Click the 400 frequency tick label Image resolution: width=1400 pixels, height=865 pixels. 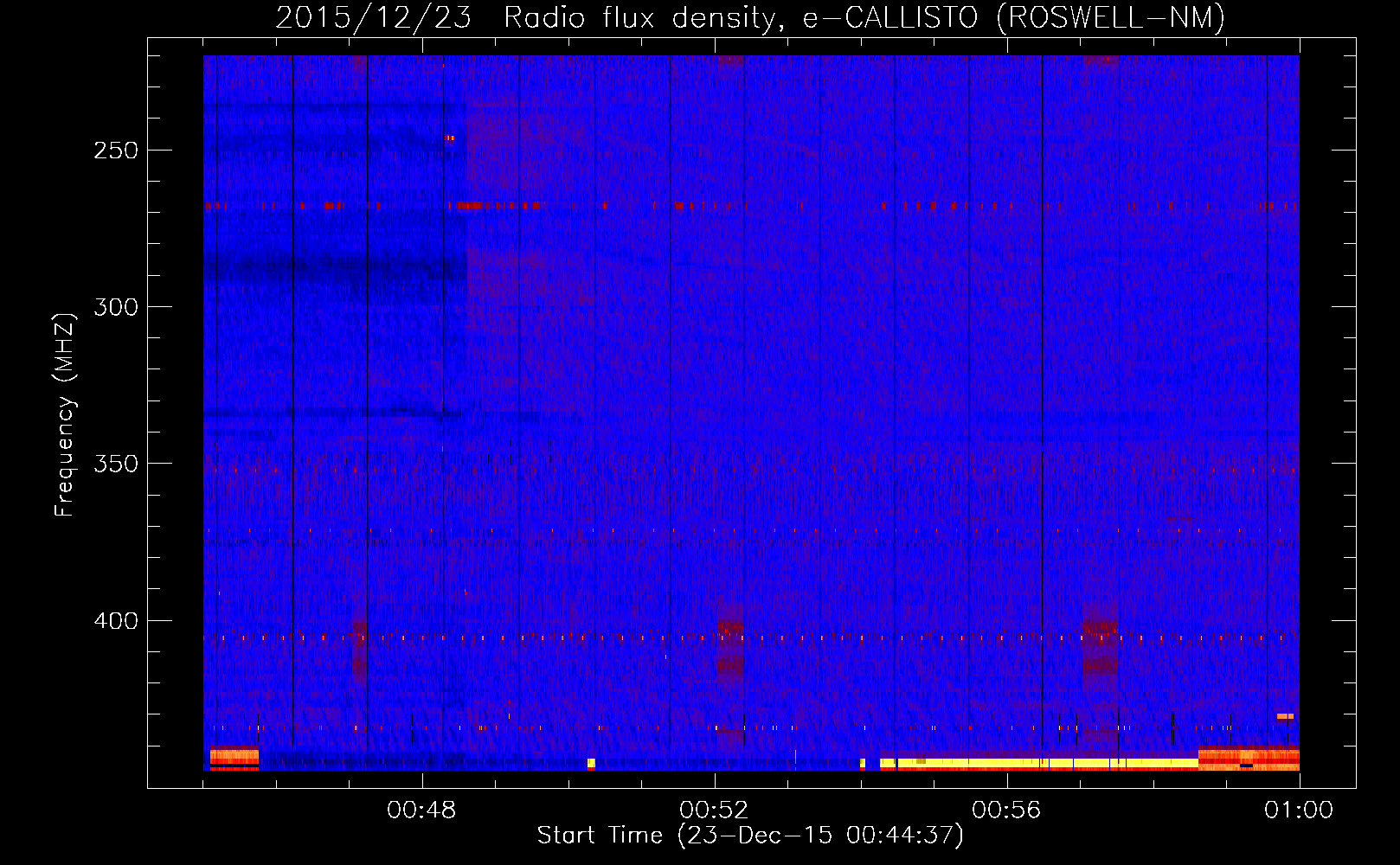[x=116, y=621]
